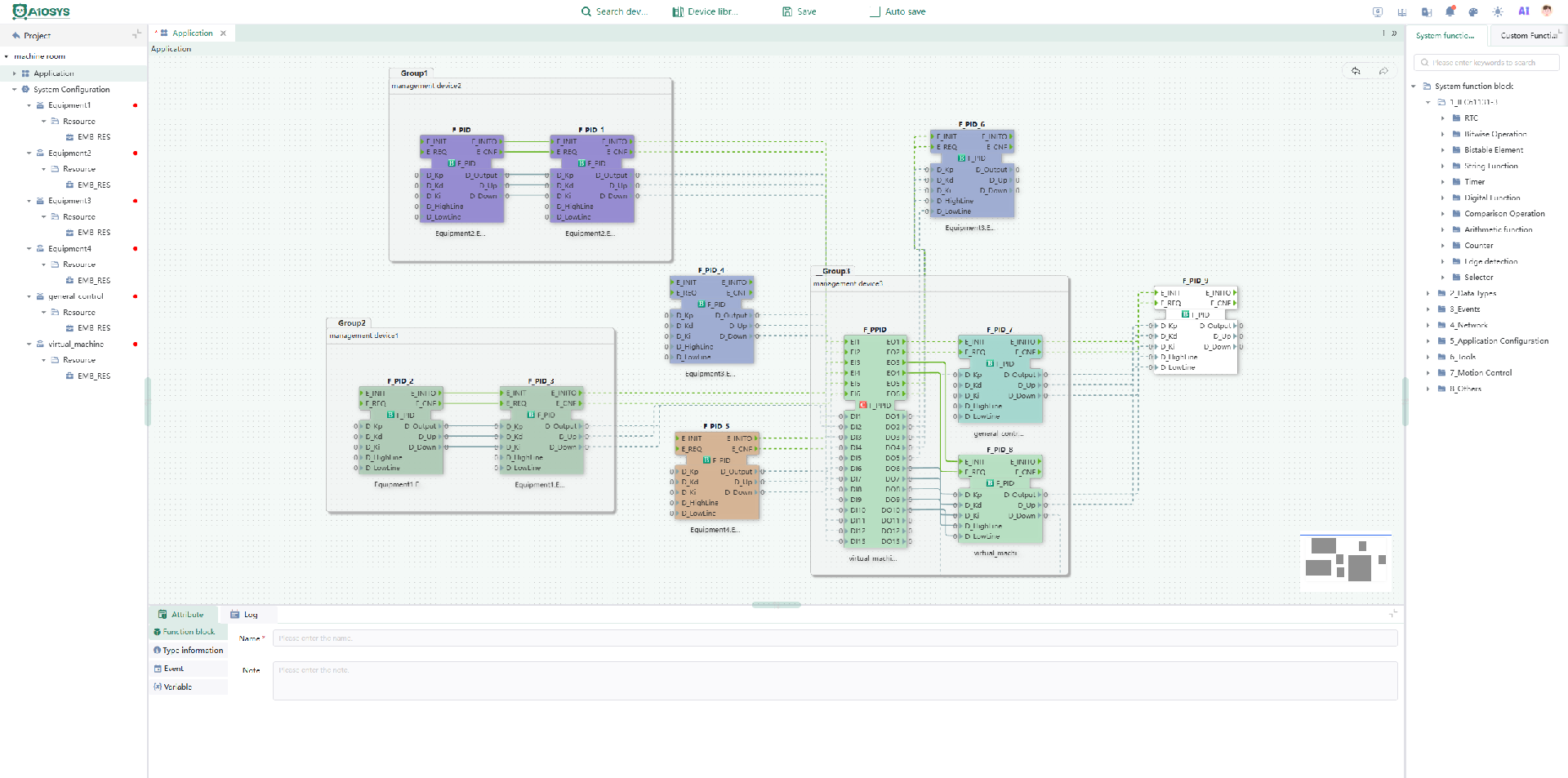The height and width of the screenshot is (778, 1568).
Task: Expand the 7_Motion Control folder
Action: tap(1428, 373)
